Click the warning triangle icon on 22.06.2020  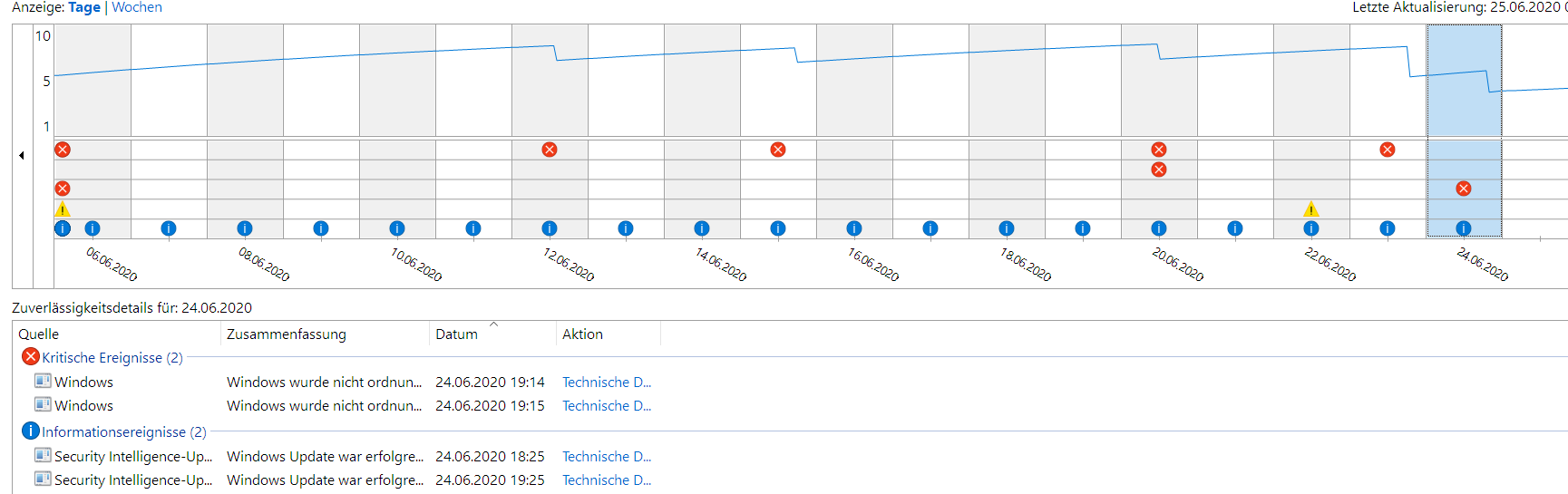(1310, 209)
